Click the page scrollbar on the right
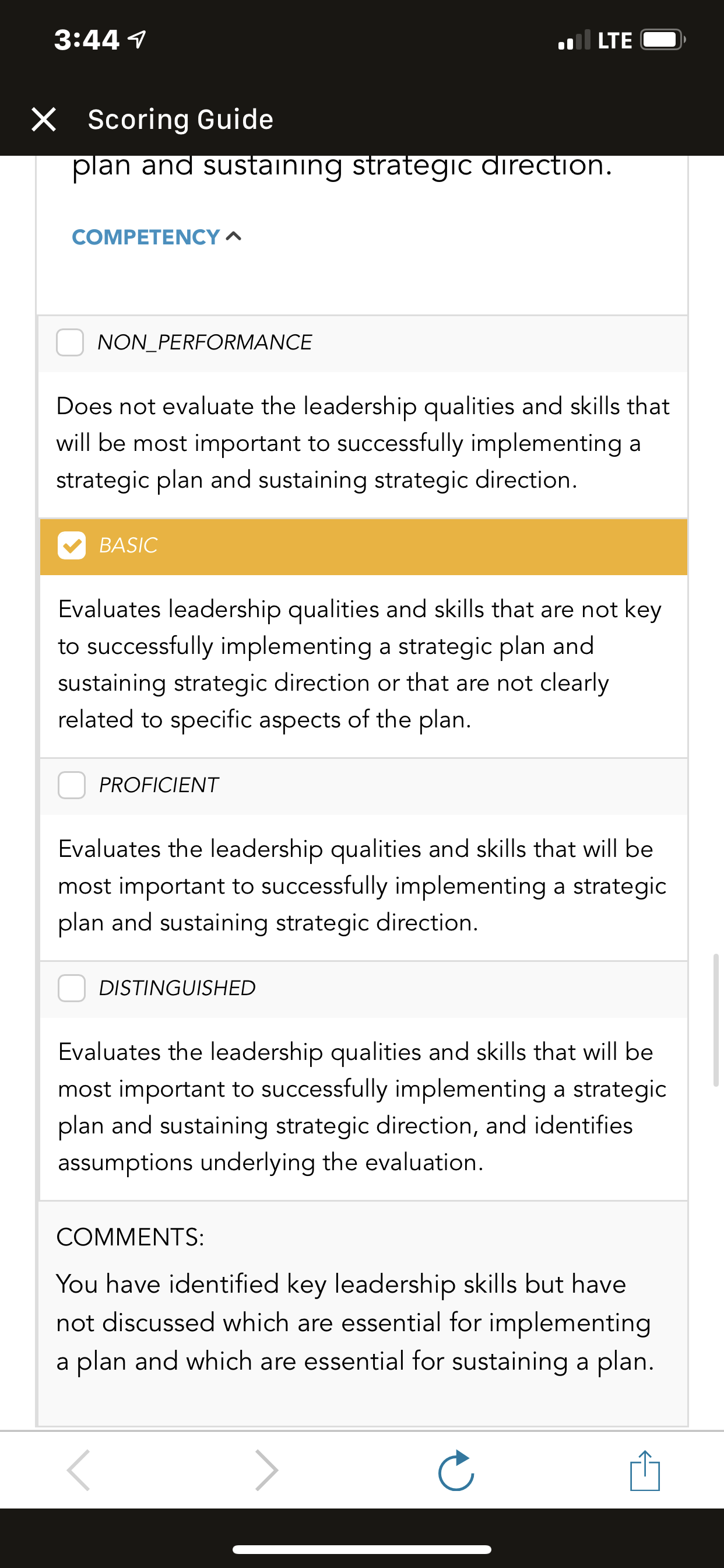Image resolution: width=724 pixels, height=1568 pixels. [716, 1020]
